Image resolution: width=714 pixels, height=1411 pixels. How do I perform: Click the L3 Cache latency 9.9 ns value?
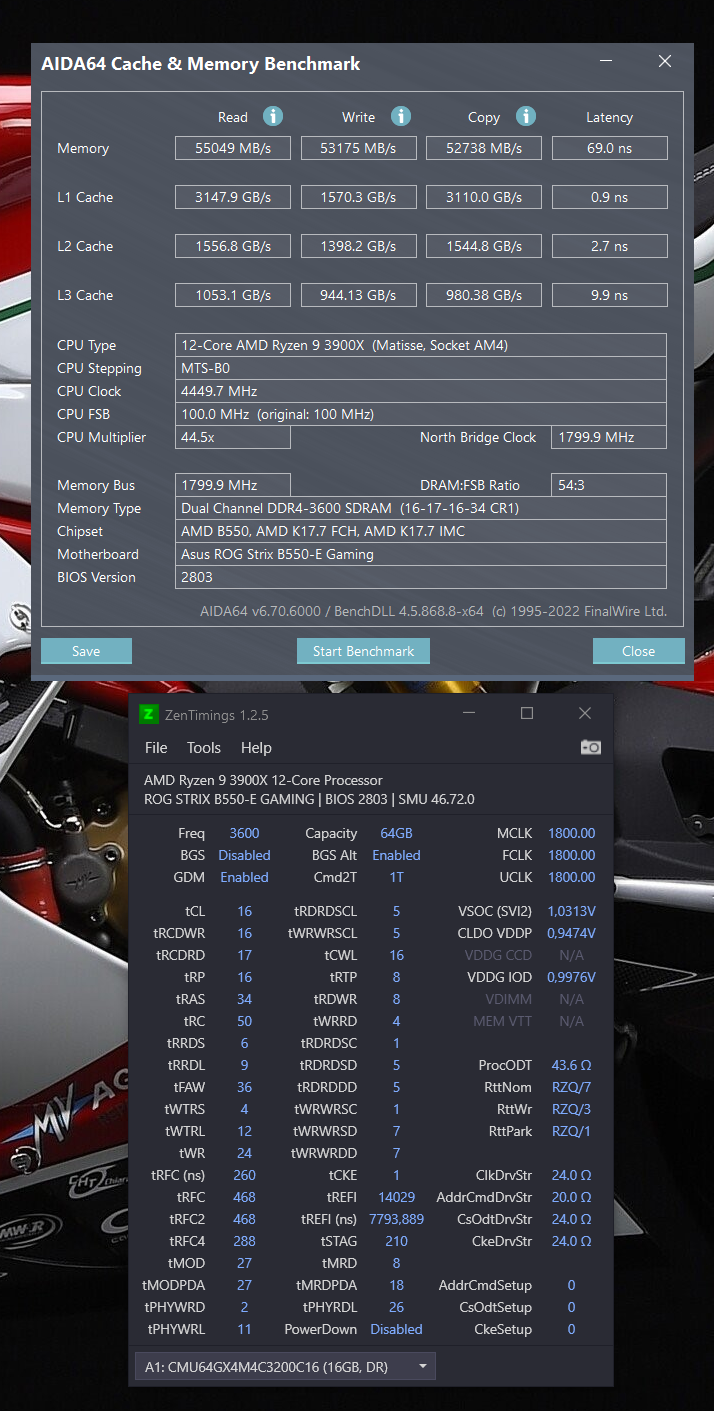tap(609, 295)
